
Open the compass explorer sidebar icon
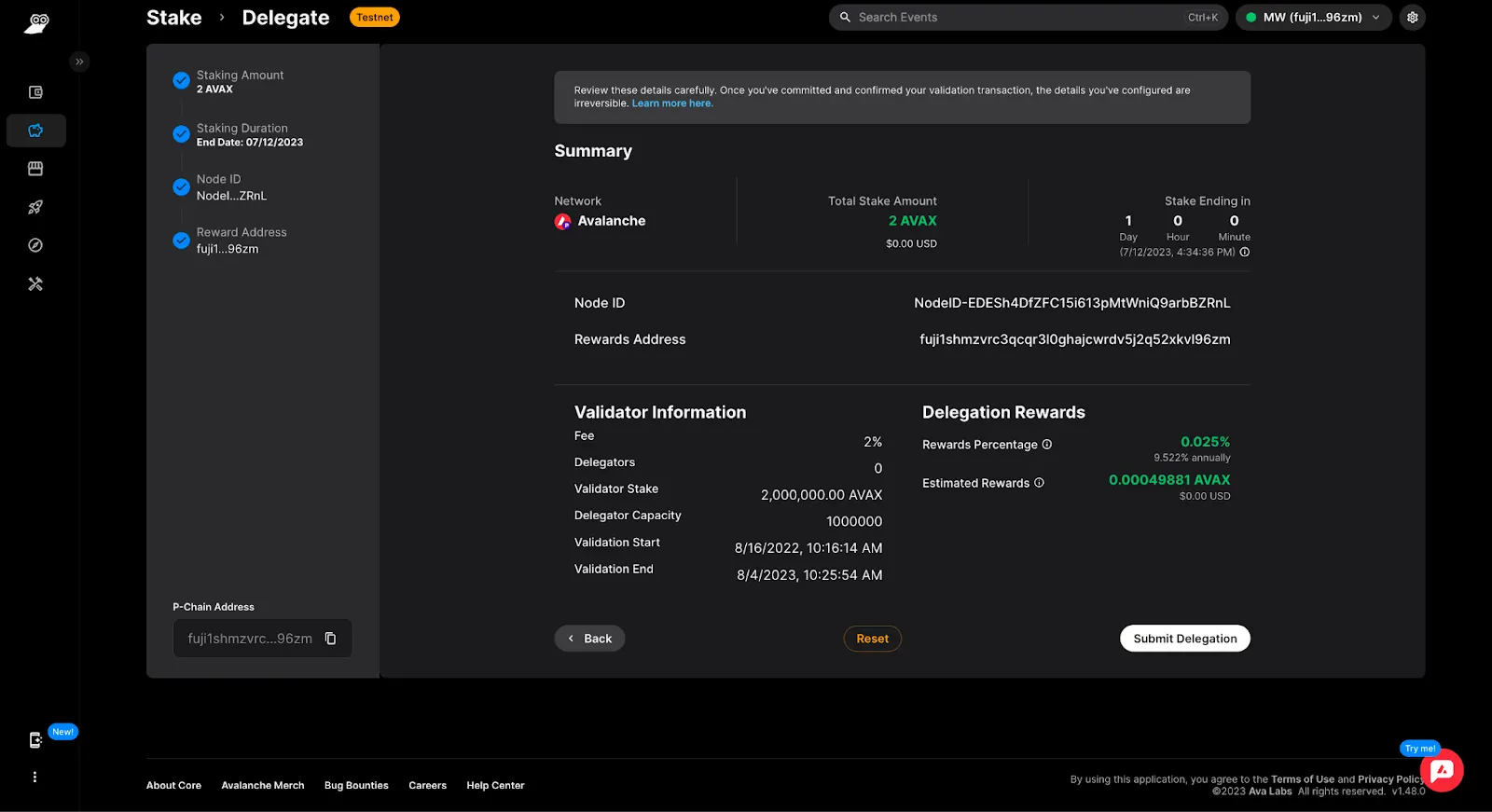pyautogui.click(x=35, y=245)
